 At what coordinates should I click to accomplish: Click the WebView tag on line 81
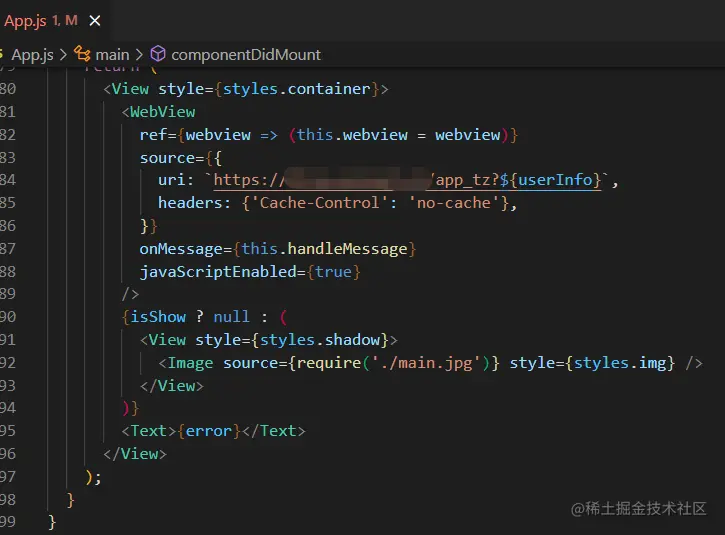(x=162, y=112)
